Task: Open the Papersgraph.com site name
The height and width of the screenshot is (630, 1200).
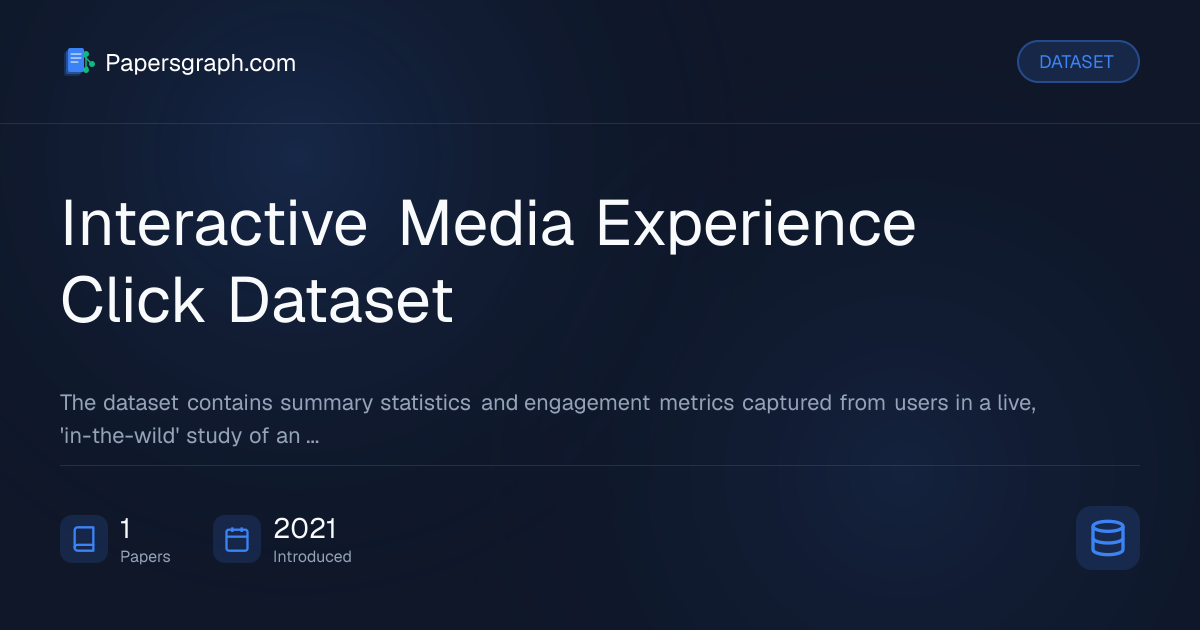Action: pos(200,63)
